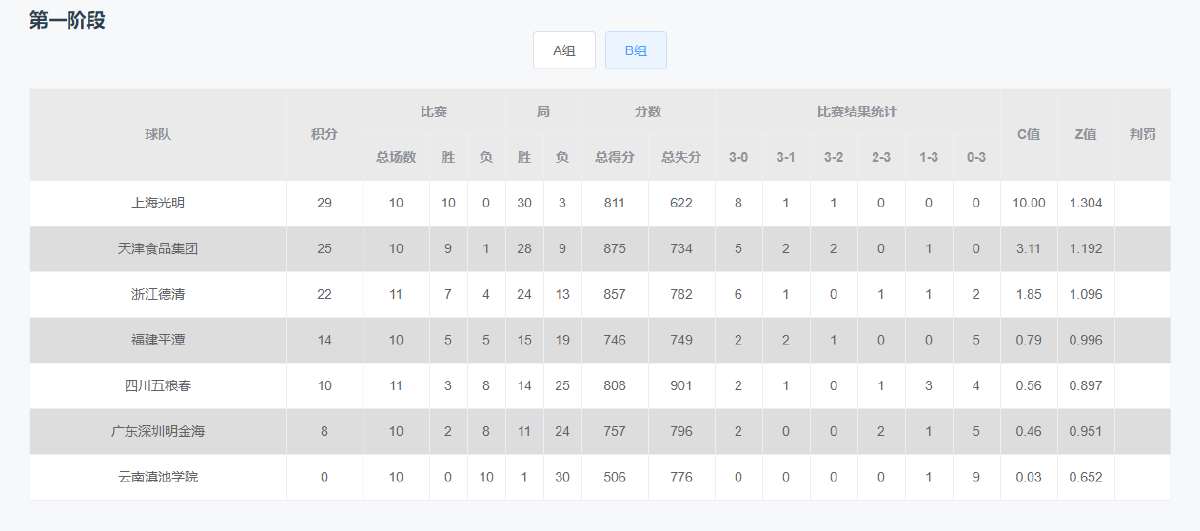Open the 天津食品集团 team row
Screen dimensions: 1200x531
click(x=158, y=249)
